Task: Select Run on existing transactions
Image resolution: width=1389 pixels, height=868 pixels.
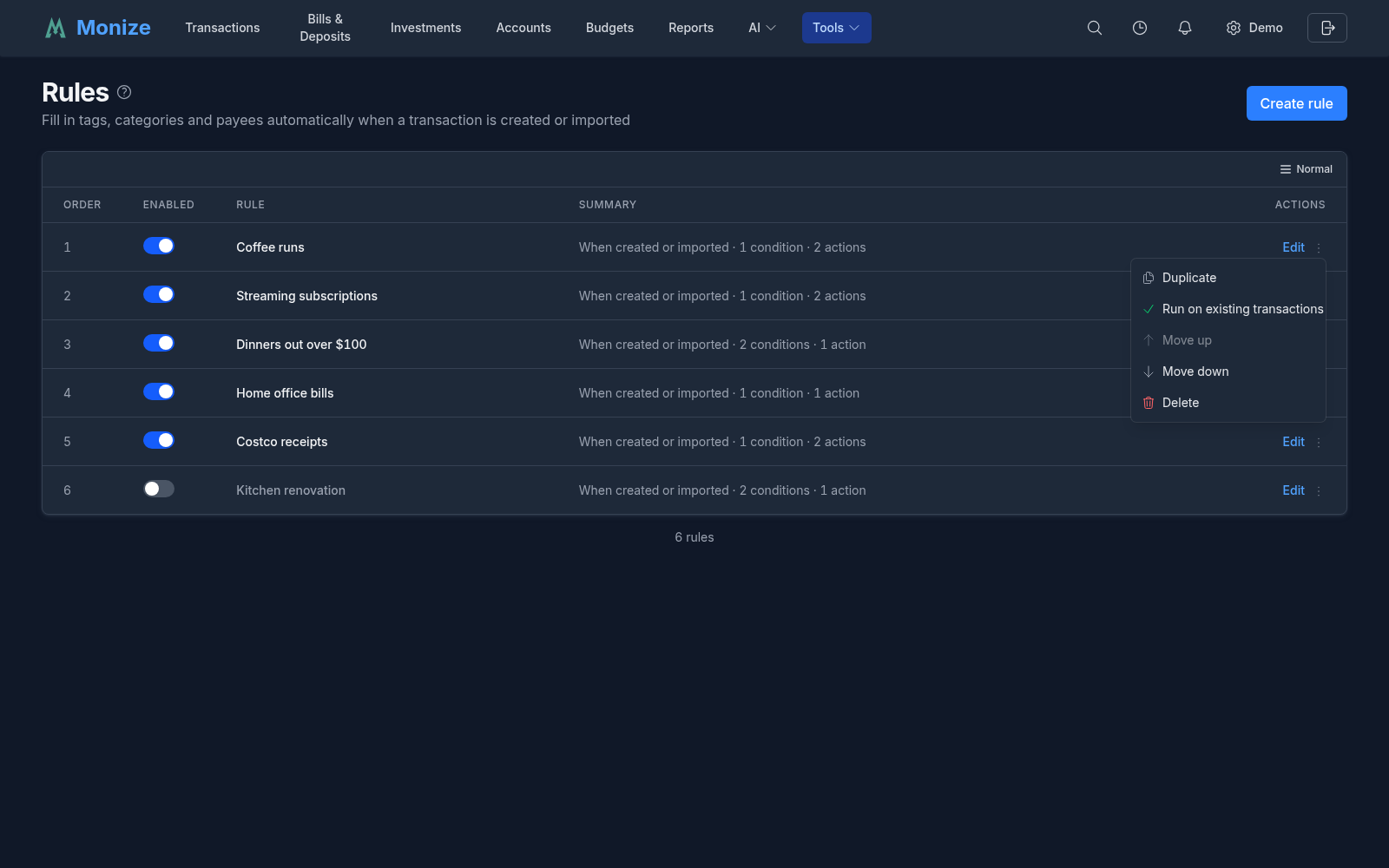Action: point(1228,309)
